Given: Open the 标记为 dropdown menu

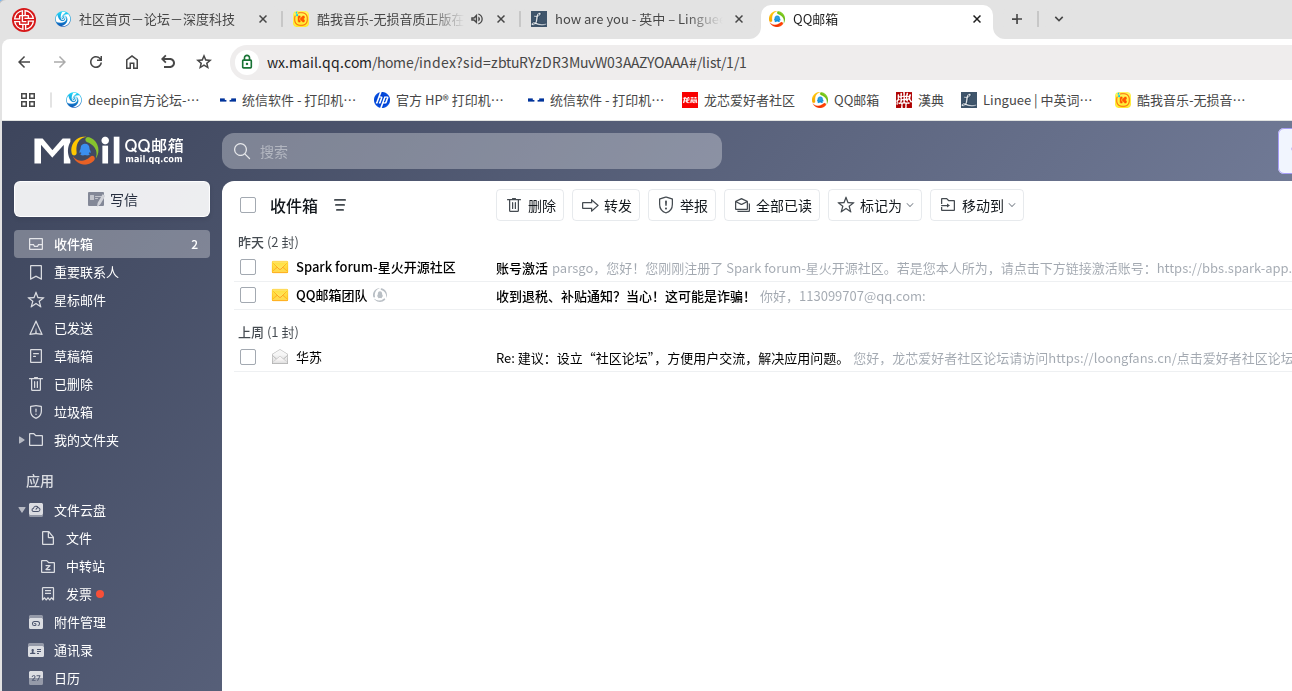Looking at the screenshot, I should tap(874, 205).
